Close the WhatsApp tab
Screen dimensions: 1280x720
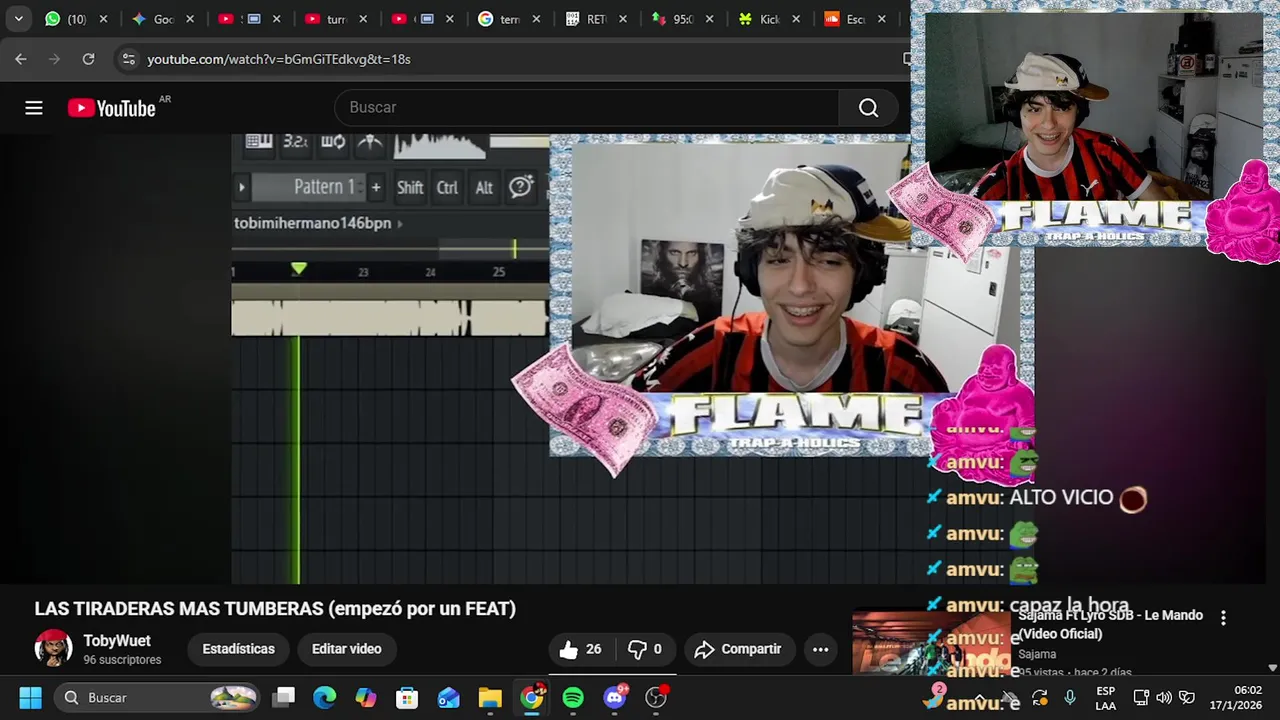point(103,19)
